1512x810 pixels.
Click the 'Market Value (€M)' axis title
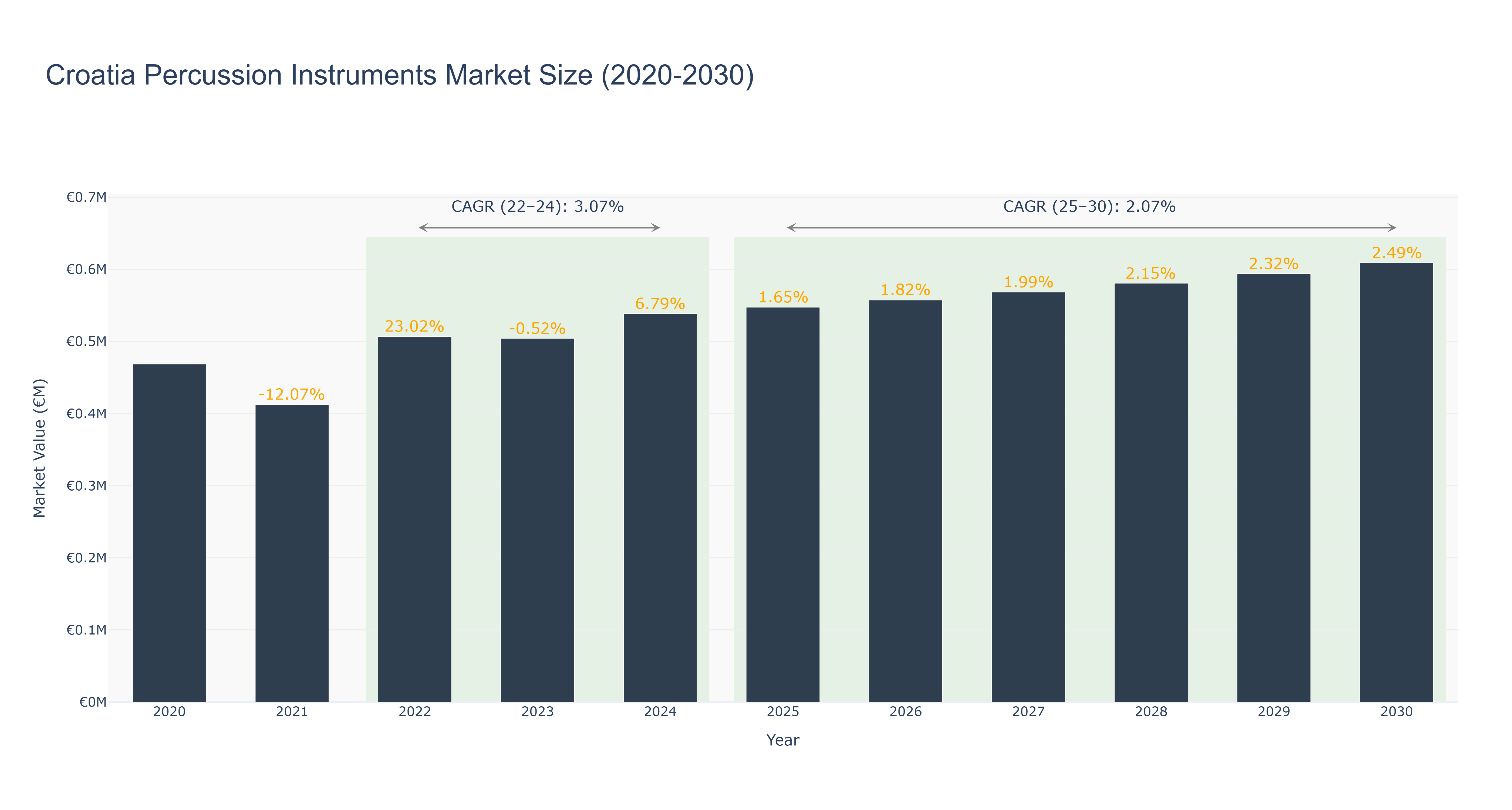39,448
